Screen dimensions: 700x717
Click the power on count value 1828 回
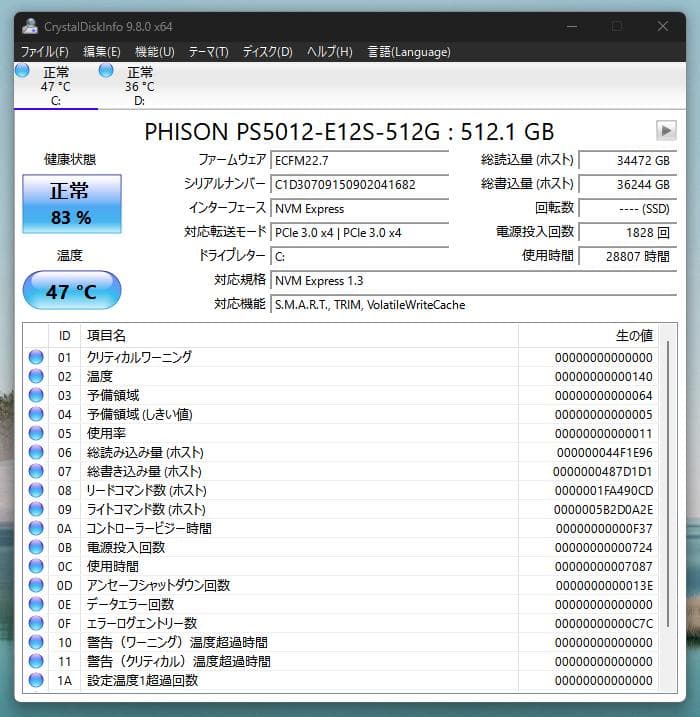pos(627,233)
